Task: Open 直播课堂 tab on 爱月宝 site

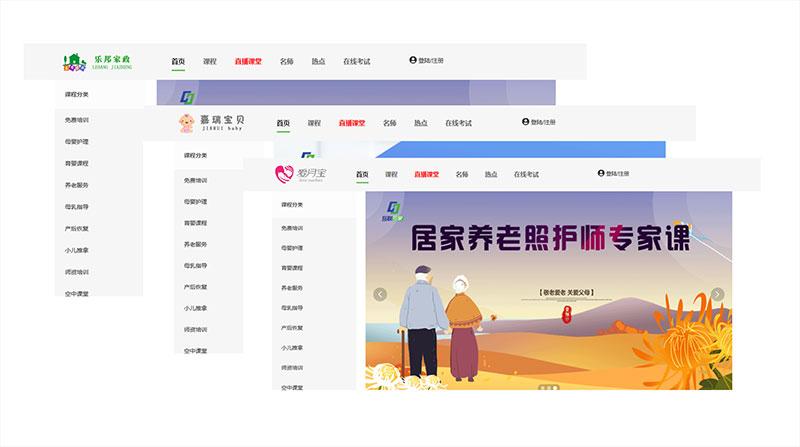Action: point(429,174)
